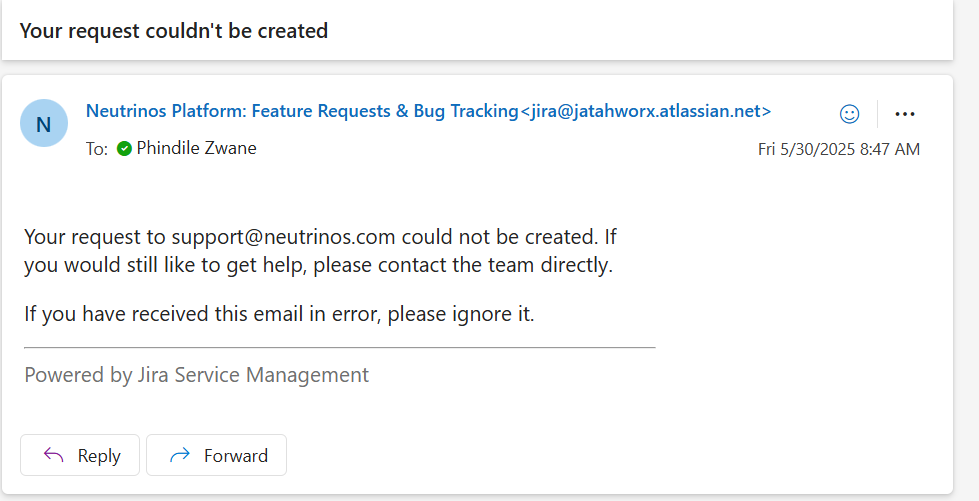
Task: Click the blue forward arrow icon
Action: (x=180, y=455)
